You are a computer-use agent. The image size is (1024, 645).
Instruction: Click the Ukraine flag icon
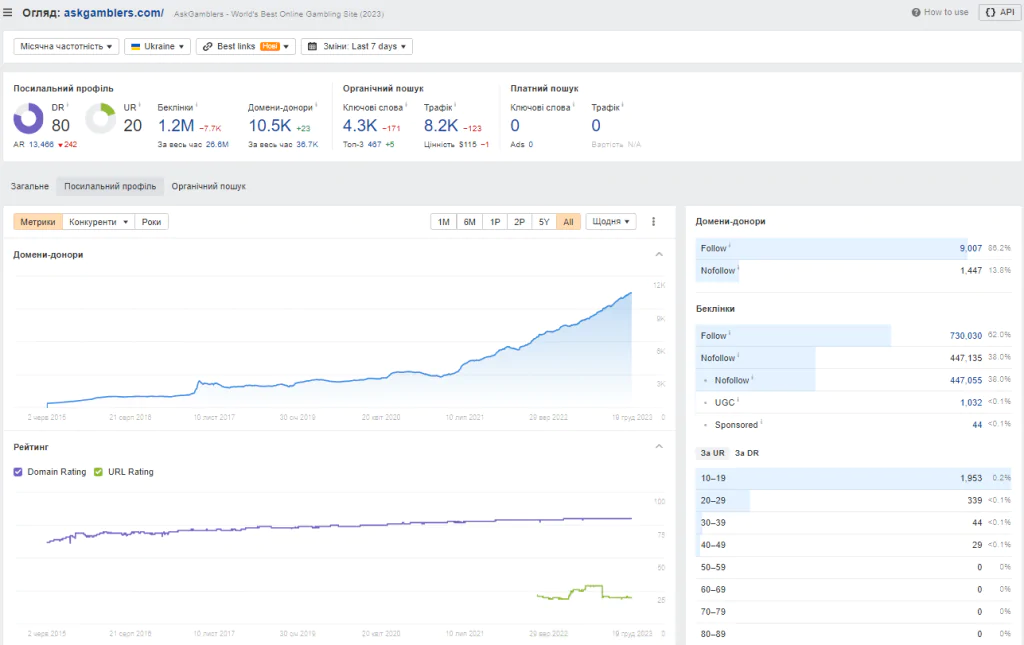pyautogui.click(x=136, y=46)
